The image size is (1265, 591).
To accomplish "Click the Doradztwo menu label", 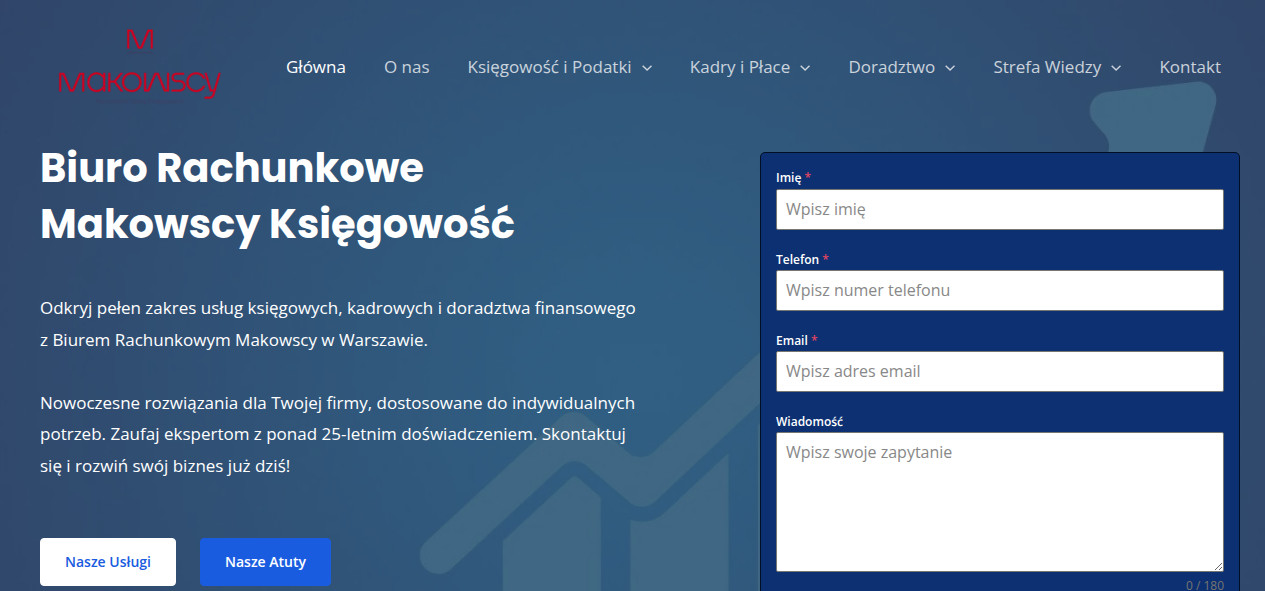I will pyautogui.click(x=891, y=67).
